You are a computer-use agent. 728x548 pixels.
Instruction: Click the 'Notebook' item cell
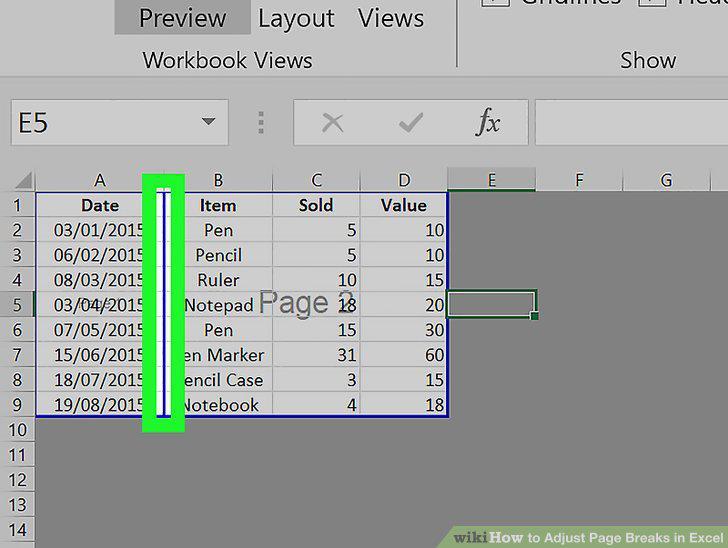pyautogui.click(x=218, y=404)
